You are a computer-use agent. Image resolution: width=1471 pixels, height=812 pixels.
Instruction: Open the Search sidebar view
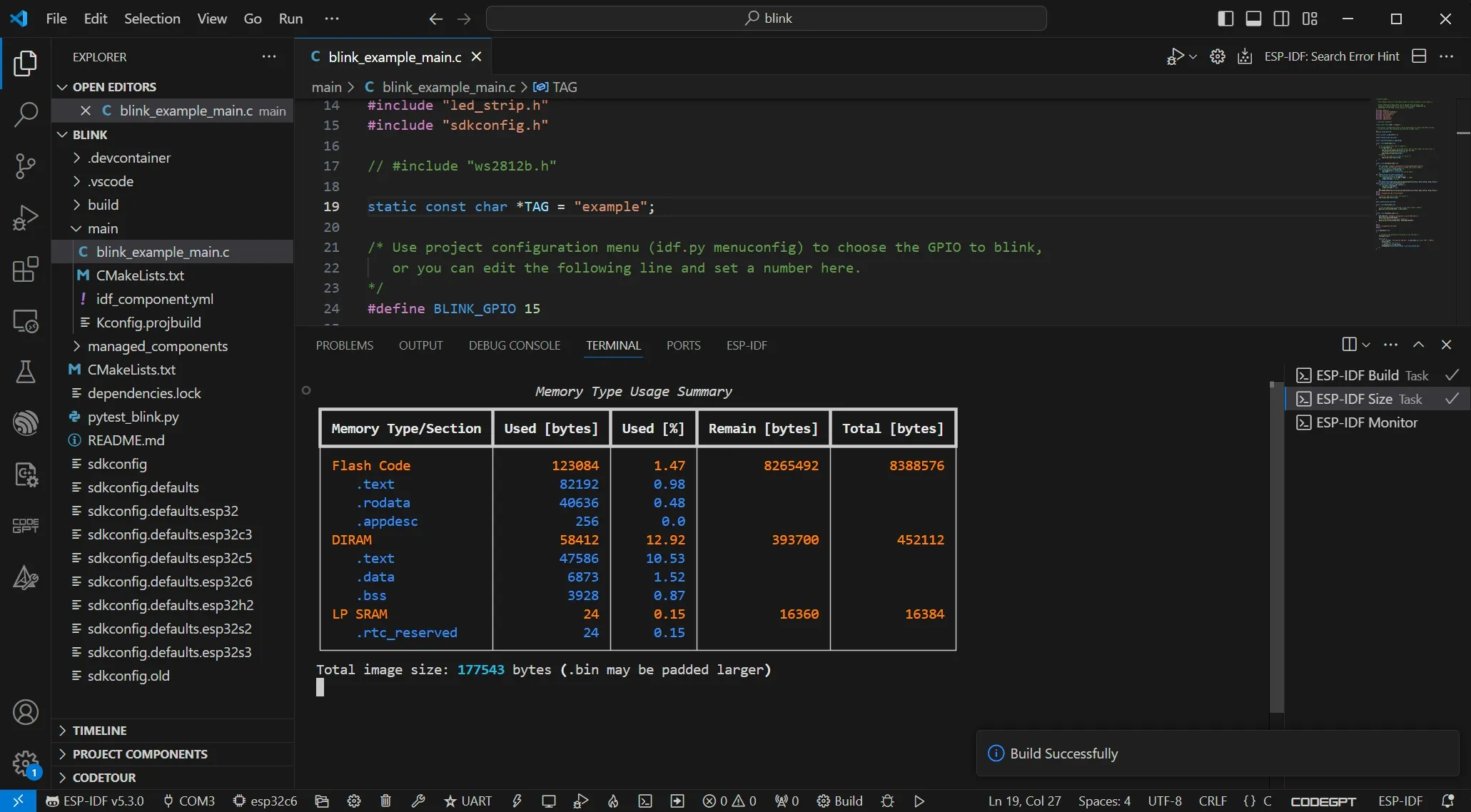(26, 114)
